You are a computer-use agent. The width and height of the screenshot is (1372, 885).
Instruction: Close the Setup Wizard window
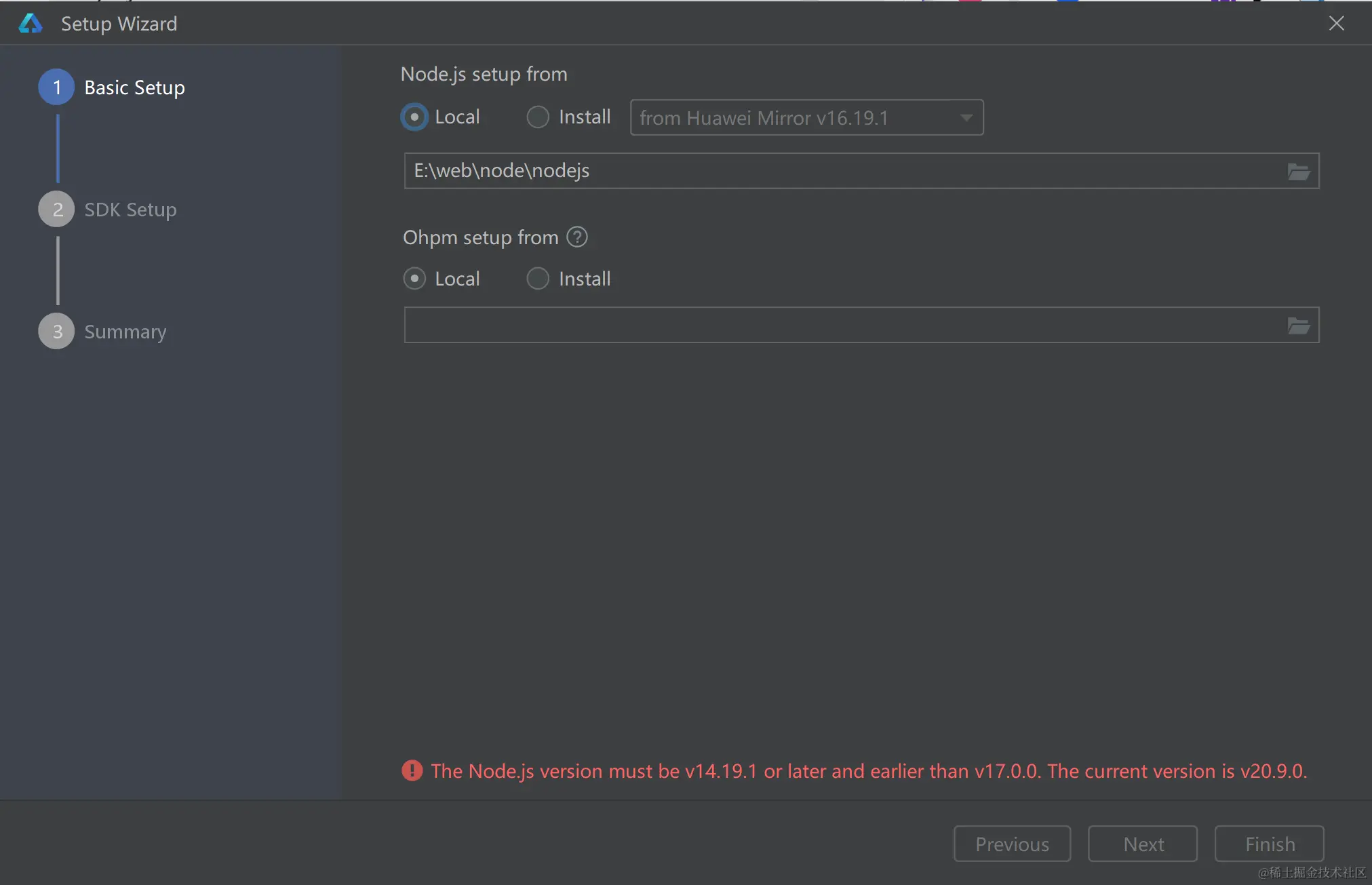pos(1336,24)
